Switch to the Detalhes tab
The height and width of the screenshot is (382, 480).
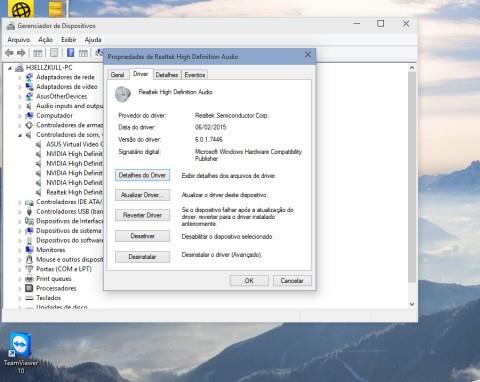167,75
